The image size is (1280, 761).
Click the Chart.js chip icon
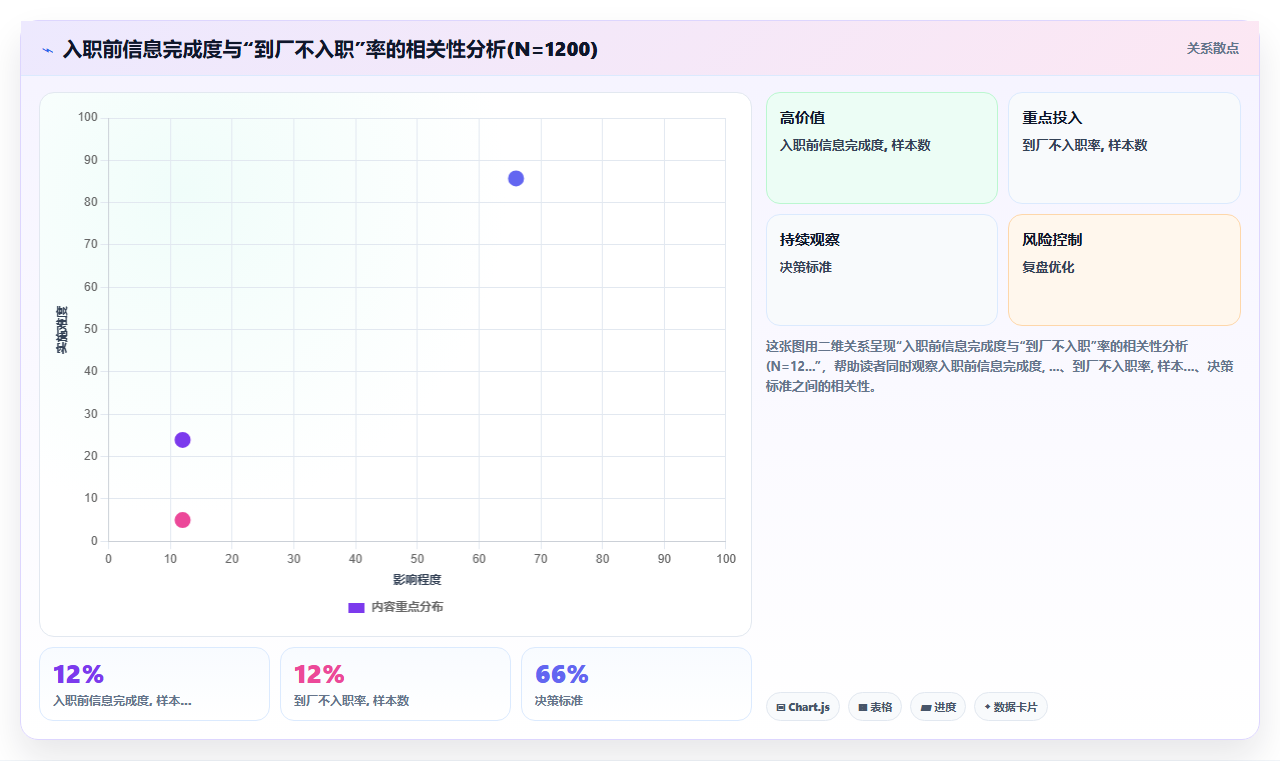[x=780, y=708]
